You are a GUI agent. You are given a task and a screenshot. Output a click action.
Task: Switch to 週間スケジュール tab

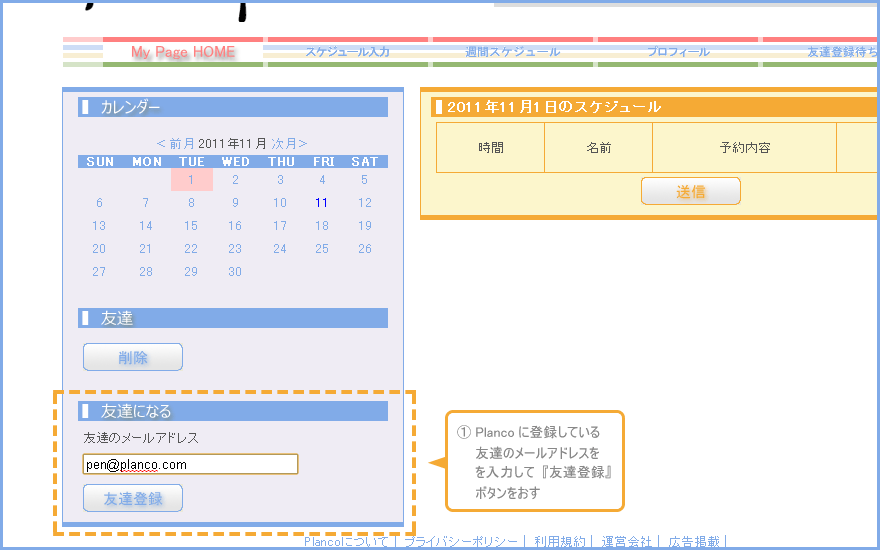(x=513, y=52)
